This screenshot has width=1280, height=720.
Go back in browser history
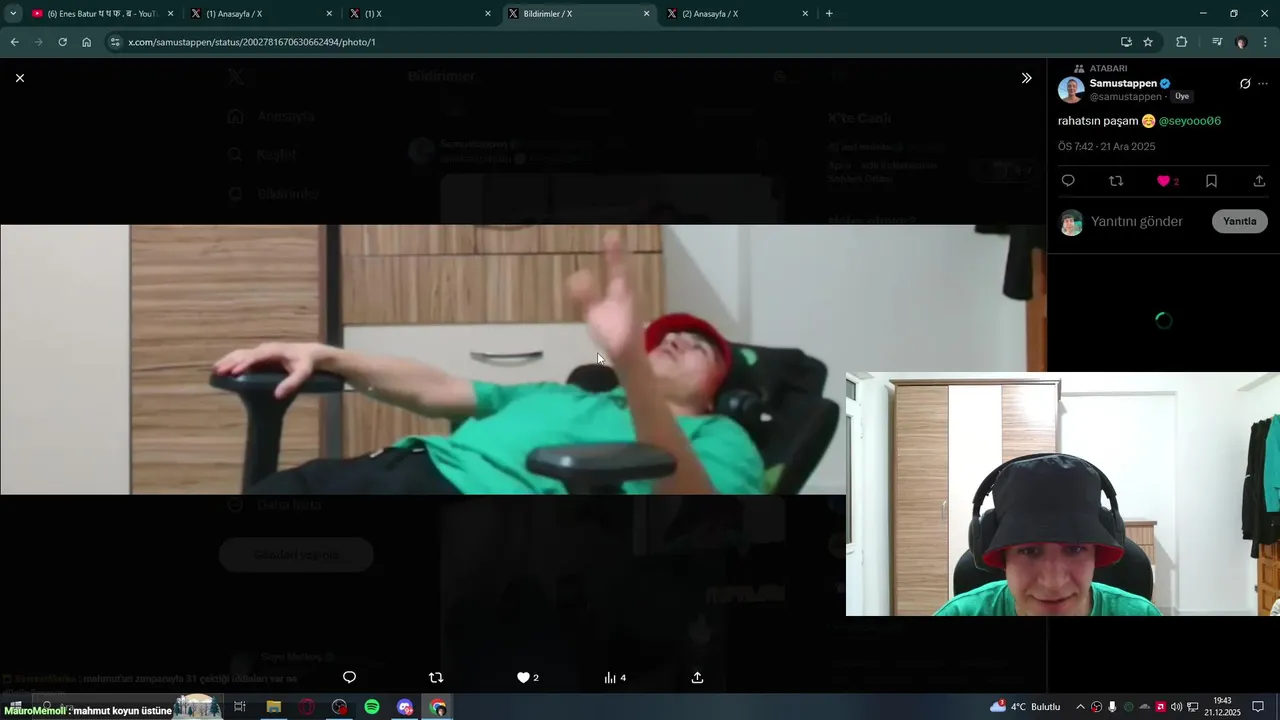14,42
